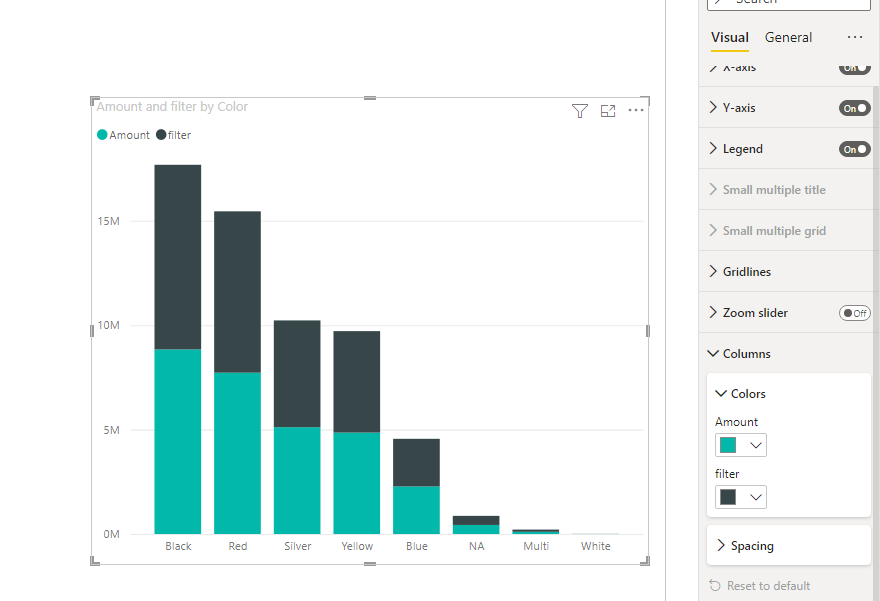Image resolution: width=880 pixels, height=601 pixels.
Task: Open the Amount color picker dropdown
Action: click(740, 445)
